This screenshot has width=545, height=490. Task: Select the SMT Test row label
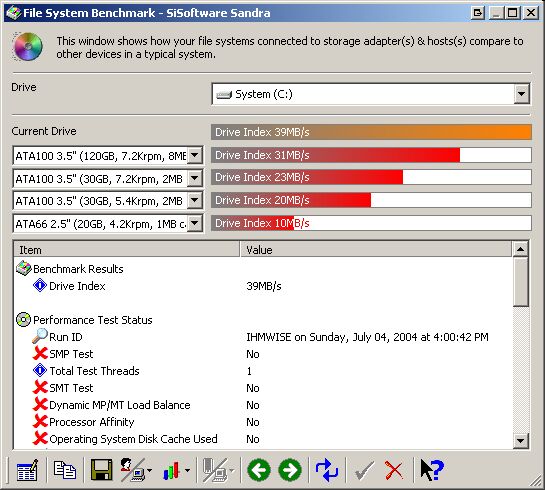71,388
